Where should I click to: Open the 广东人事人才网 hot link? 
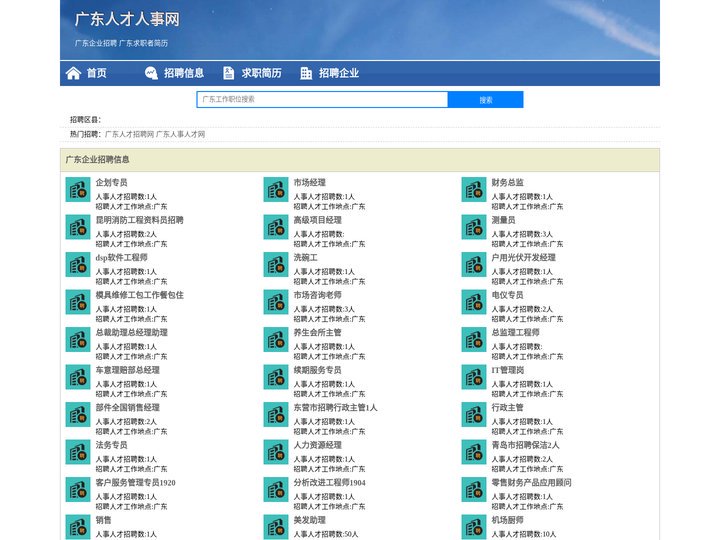point(180,134)
